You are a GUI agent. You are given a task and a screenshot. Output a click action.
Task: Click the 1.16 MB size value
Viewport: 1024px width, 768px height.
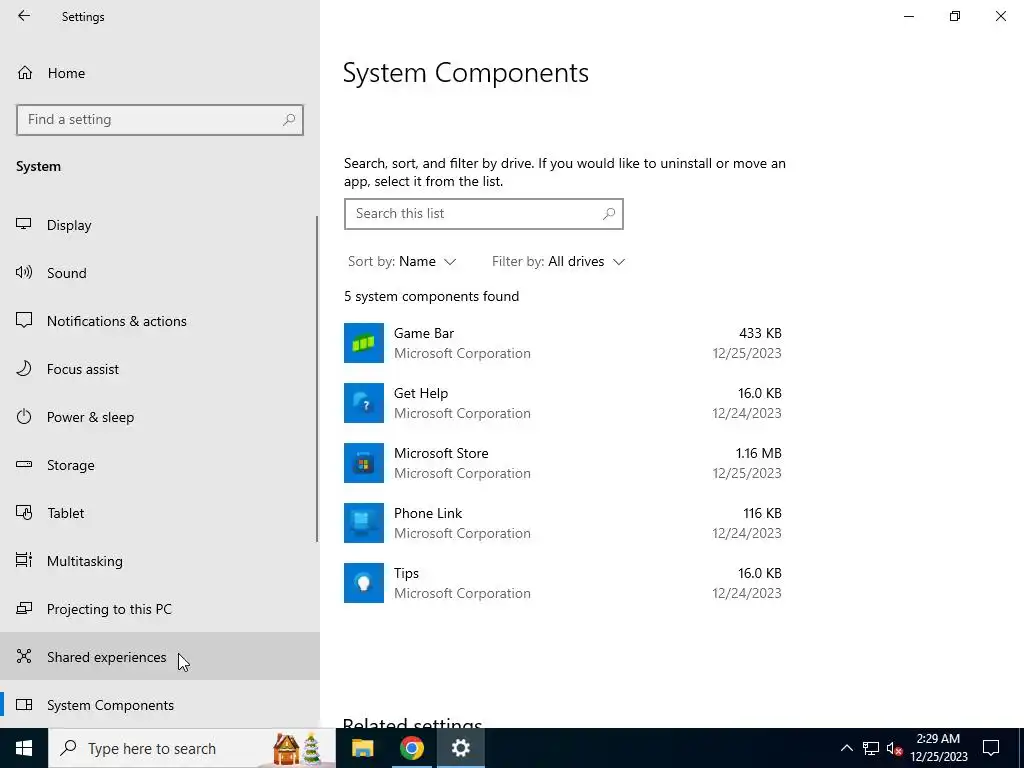pyautogui.click(x=759, y=453)
